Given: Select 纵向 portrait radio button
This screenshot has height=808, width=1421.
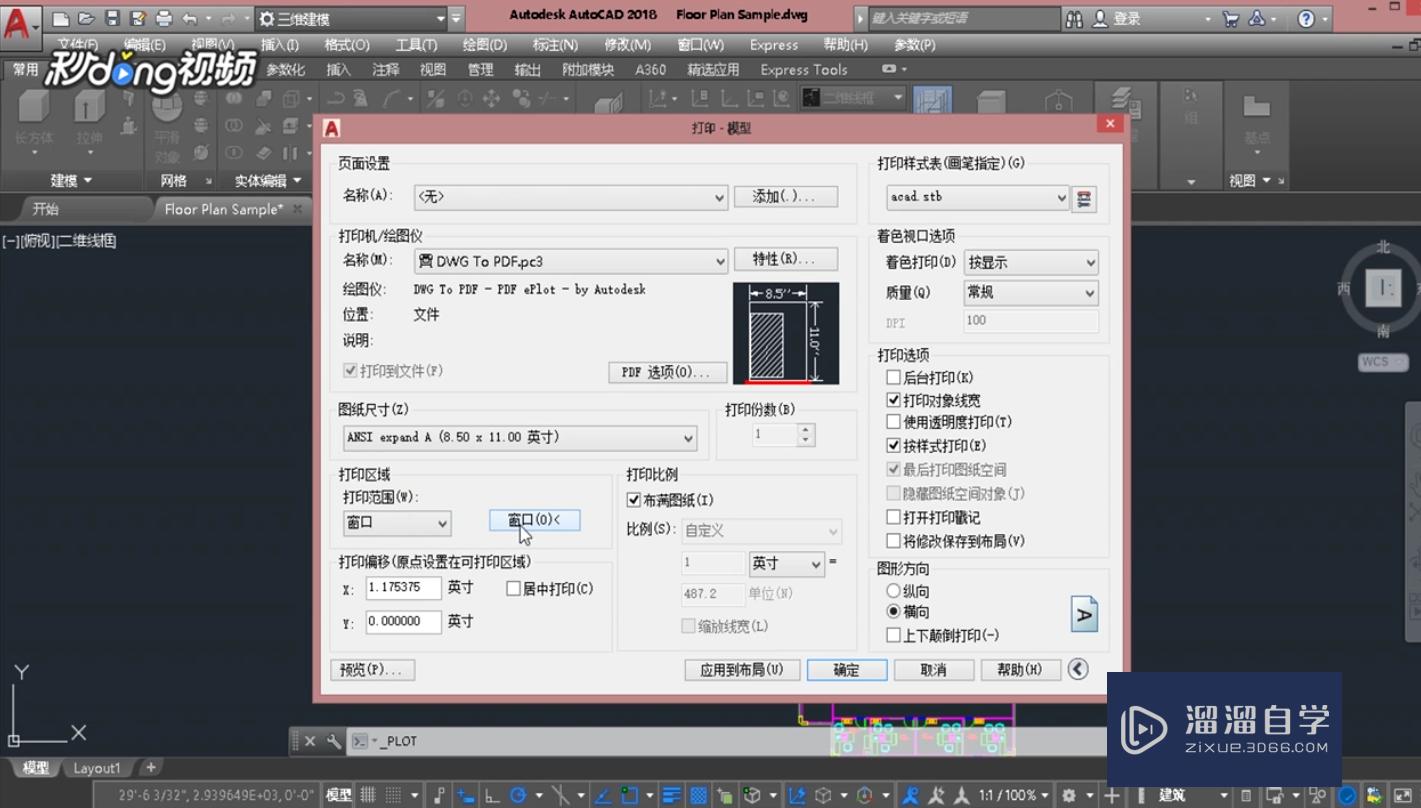Looking at the screenshot, I should [x=894, y=591].
